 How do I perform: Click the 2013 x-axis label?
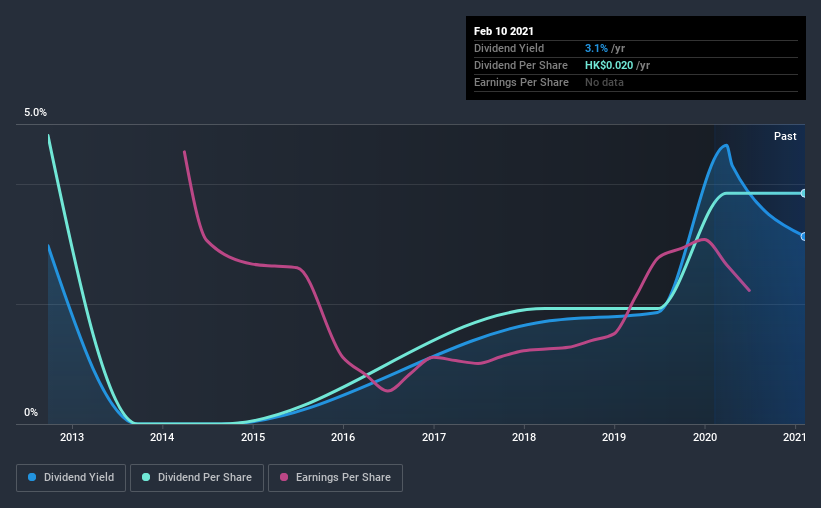tap(72, 437)
